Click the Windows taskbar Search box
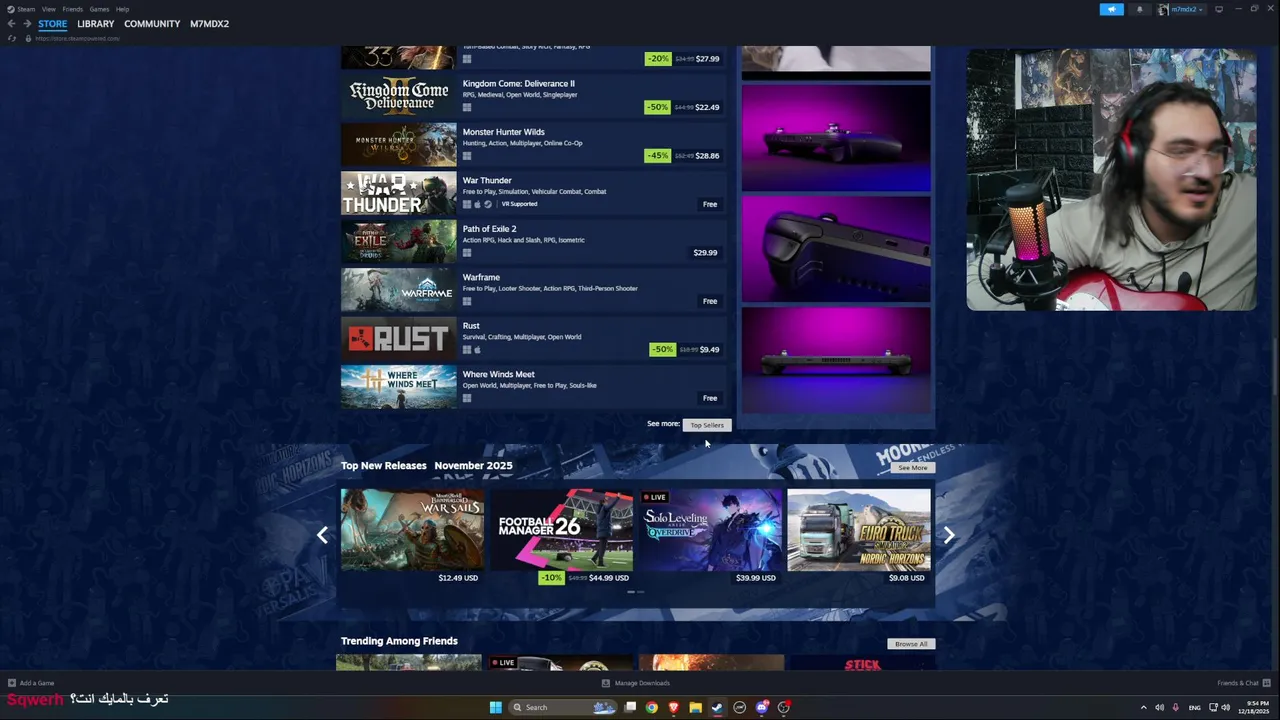1280x720 pixels. 563,707
